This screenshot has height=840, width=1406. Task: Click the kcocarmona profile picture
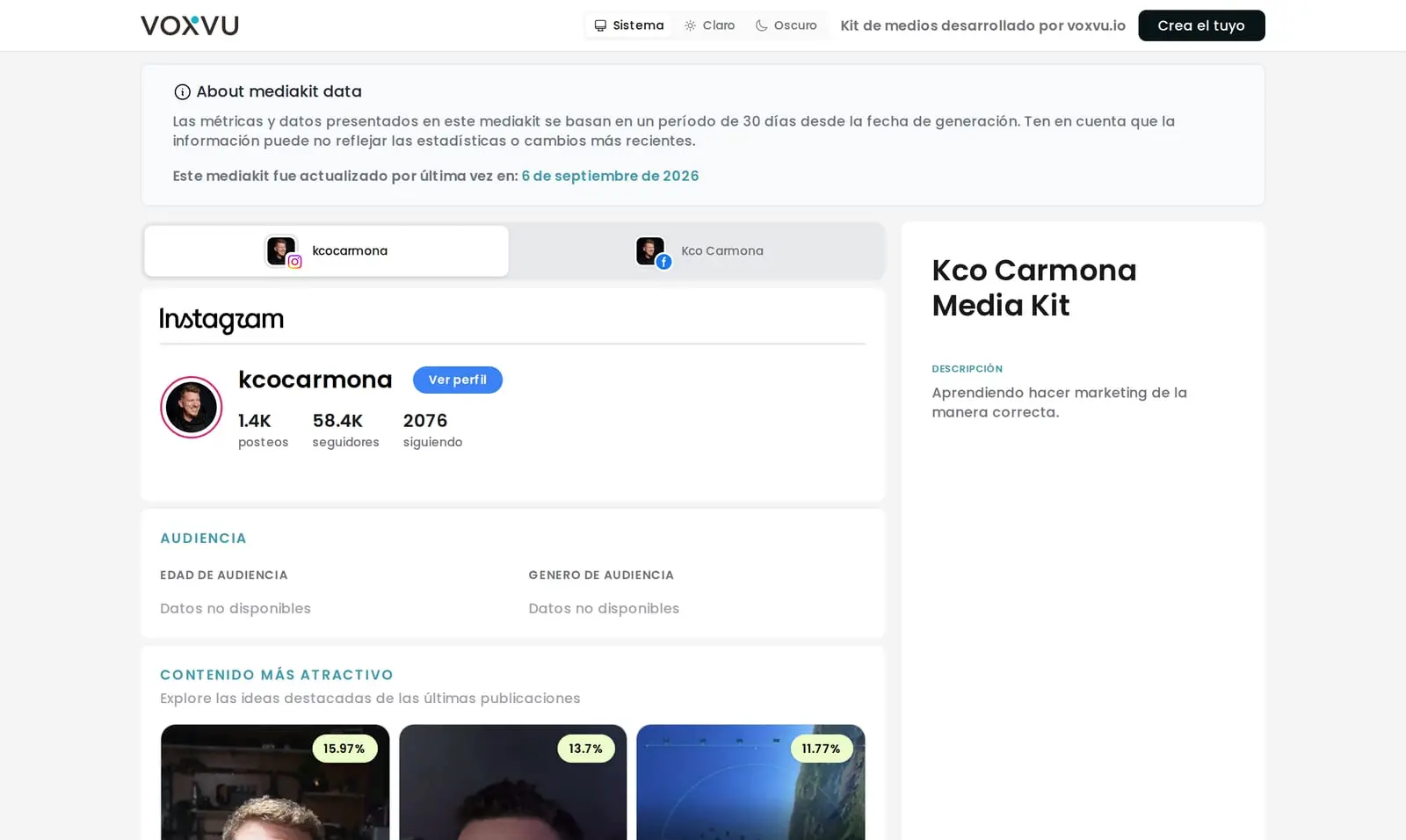pos(191,407)
